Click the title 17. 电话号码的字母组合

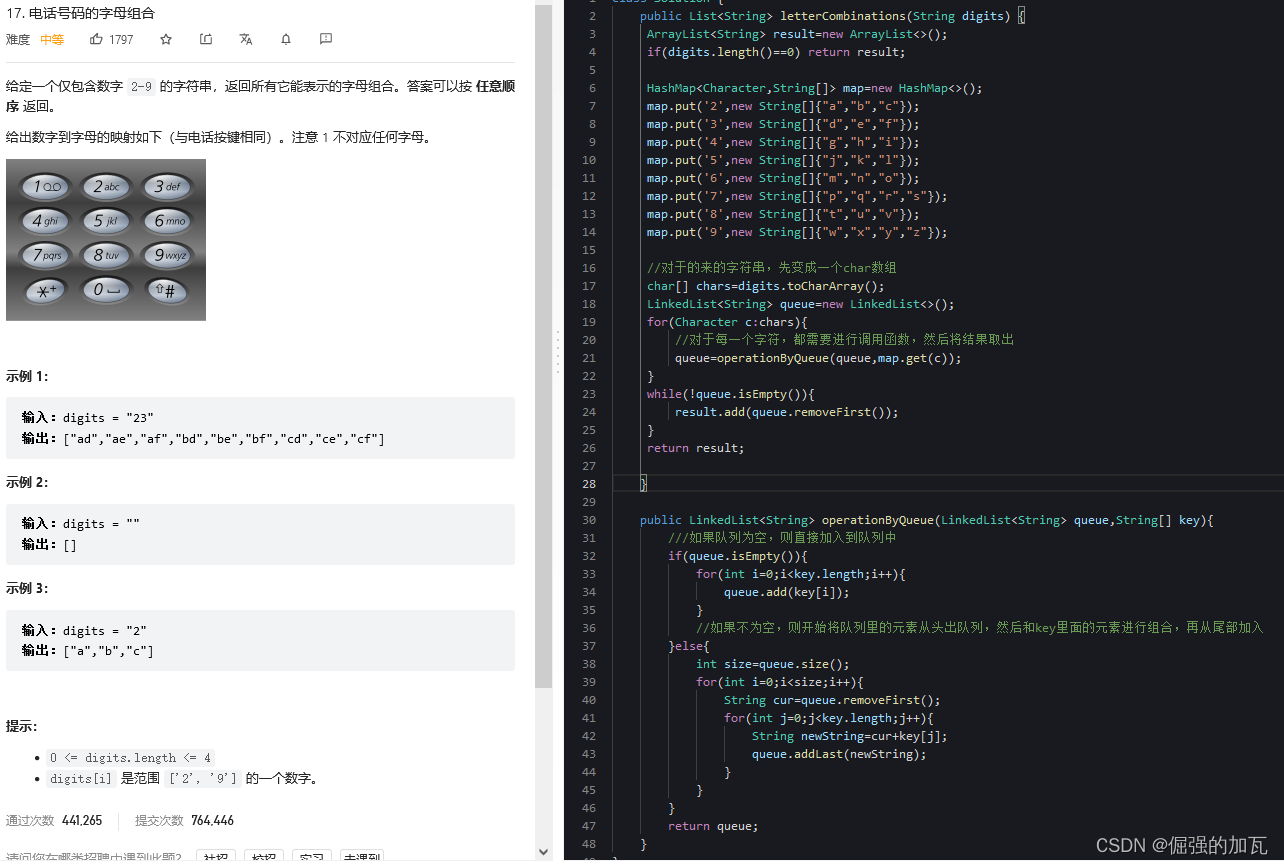(80, 14)
